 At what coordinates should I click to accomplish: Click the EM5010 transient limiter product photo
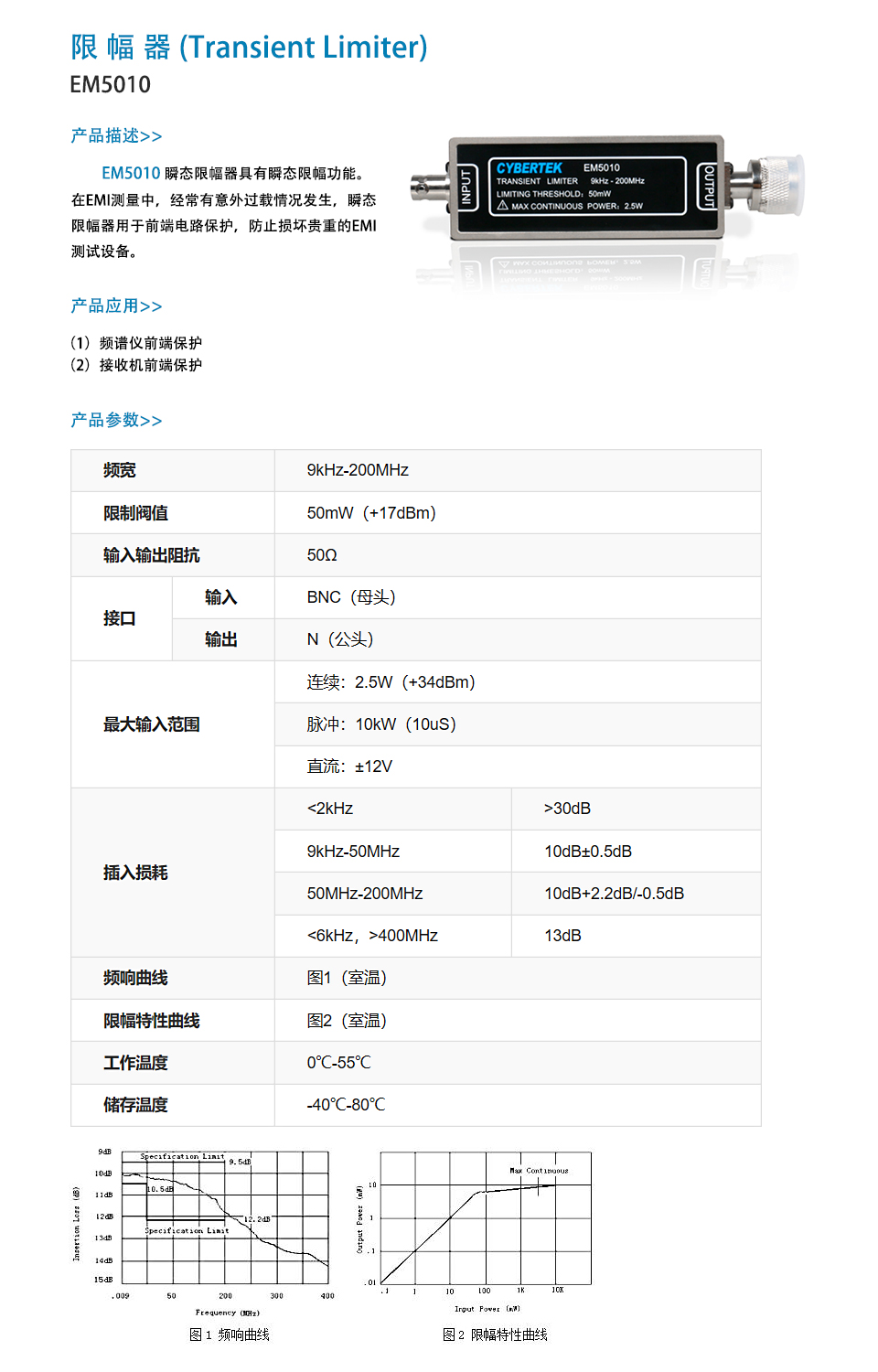pyautogui.click(x=607, y=188)
